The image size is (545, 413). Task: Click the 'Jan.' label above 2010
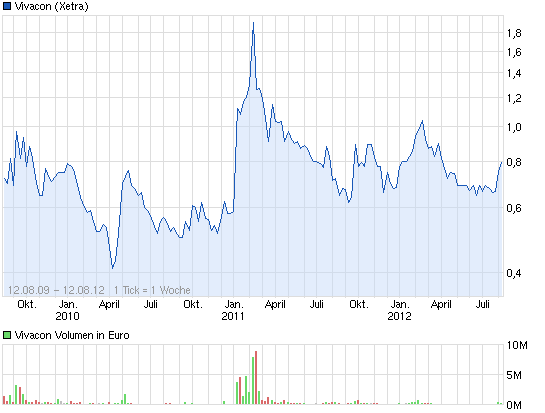click(x=68, y=304)
